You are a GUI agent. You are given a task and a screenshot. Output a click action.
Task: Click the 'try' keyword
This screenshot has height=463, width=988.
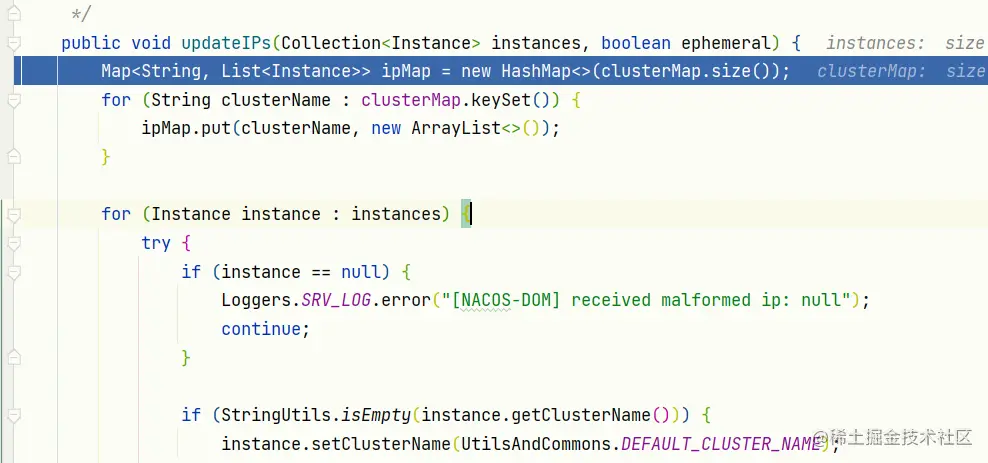[156, 243]
